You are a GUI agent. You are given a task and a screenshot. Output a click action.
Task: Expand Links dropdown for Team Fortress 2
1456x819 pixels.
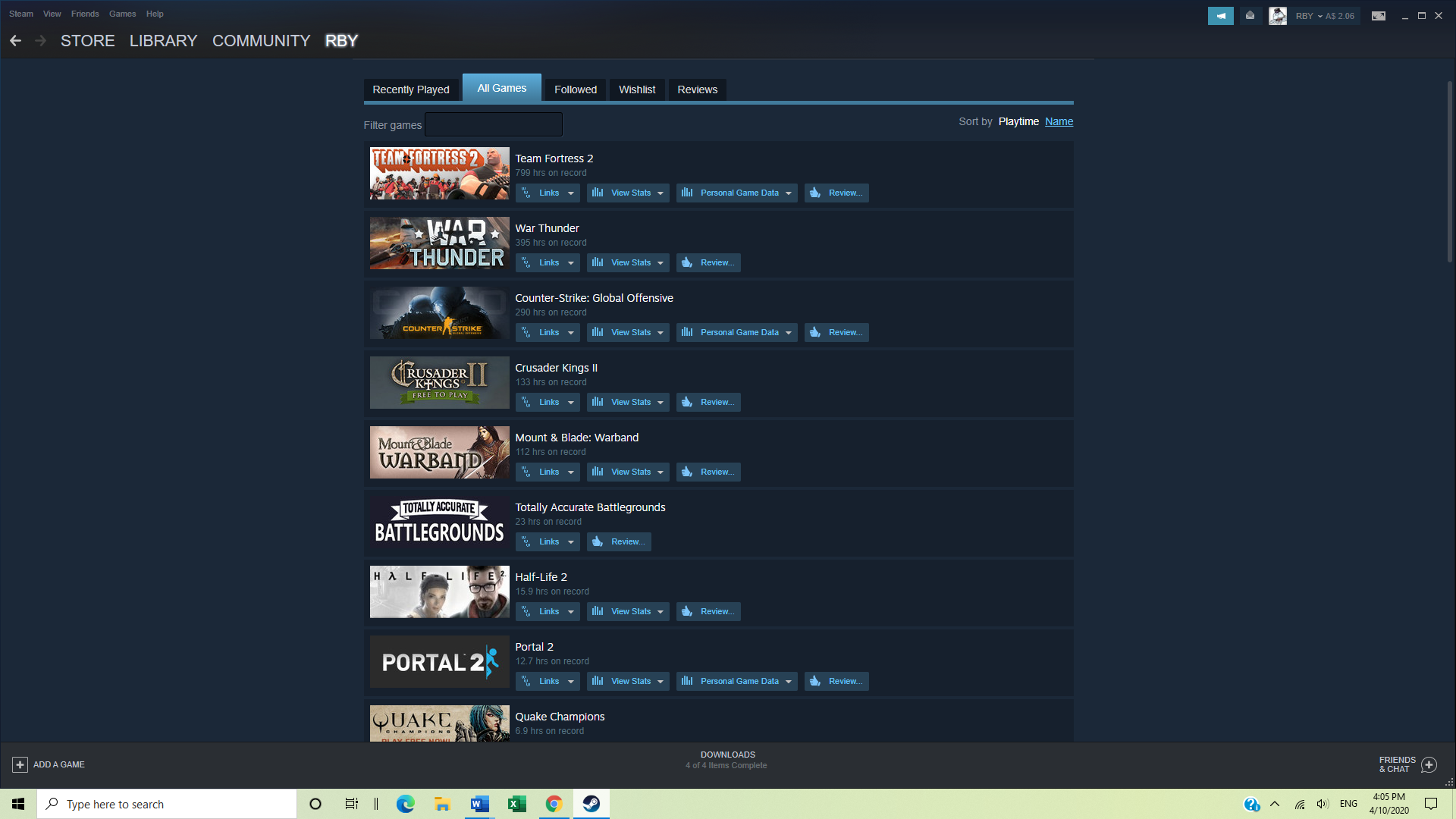[x=548, y=193]
